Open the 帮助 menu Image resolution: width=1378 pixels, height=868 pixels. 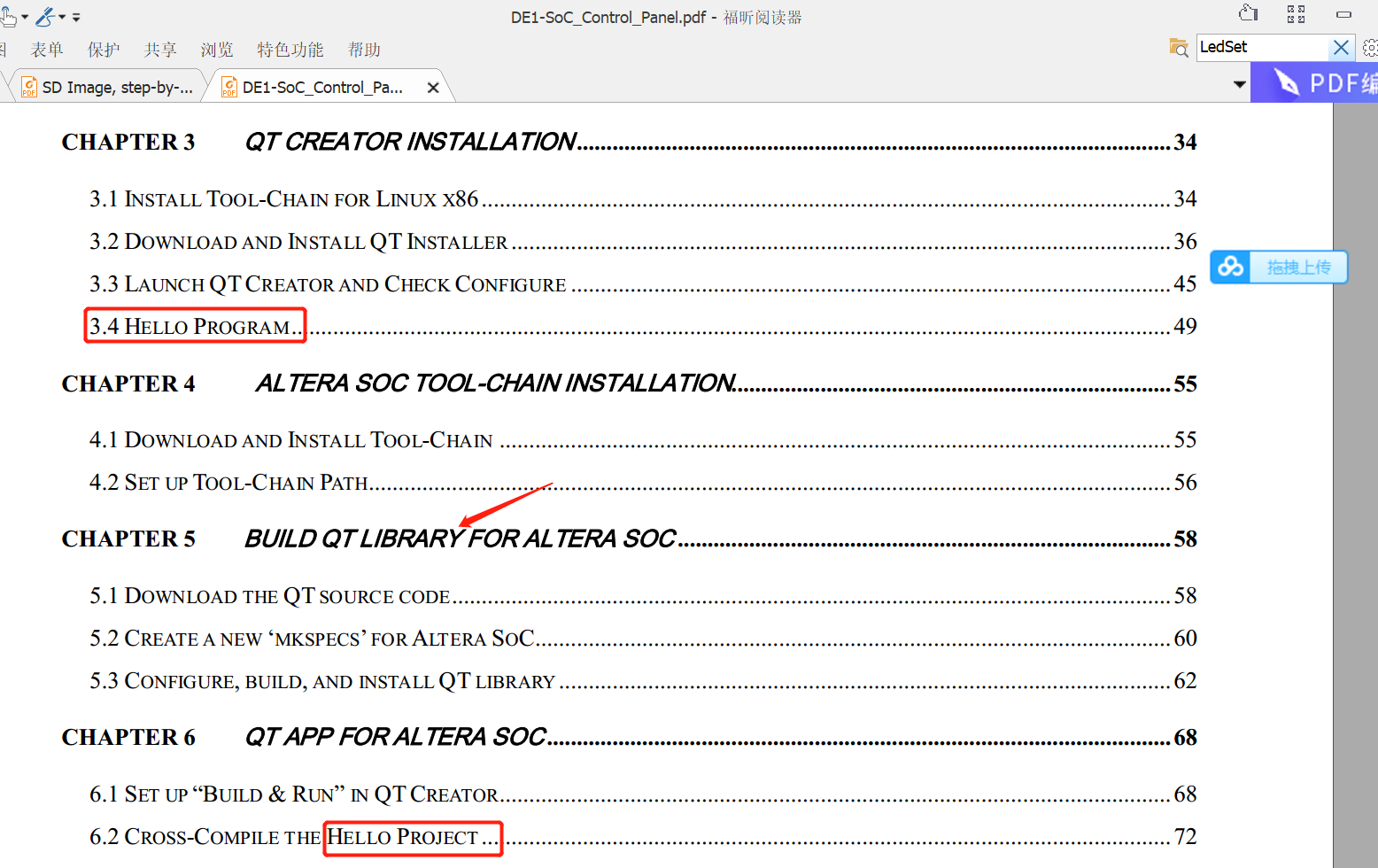point(364,50)
